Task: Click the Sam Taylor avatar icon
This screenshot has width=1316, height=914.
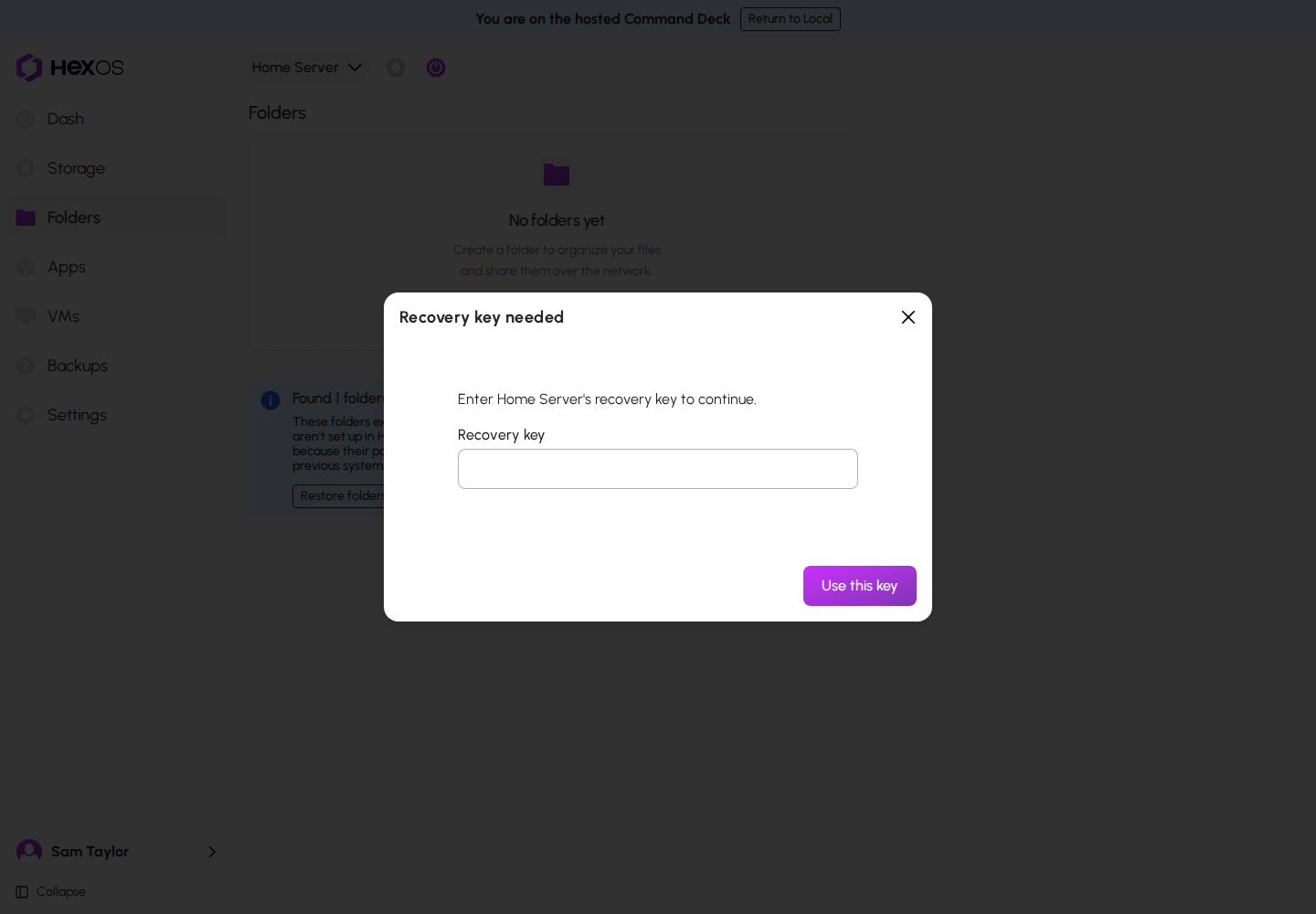Action: [29, 852]
